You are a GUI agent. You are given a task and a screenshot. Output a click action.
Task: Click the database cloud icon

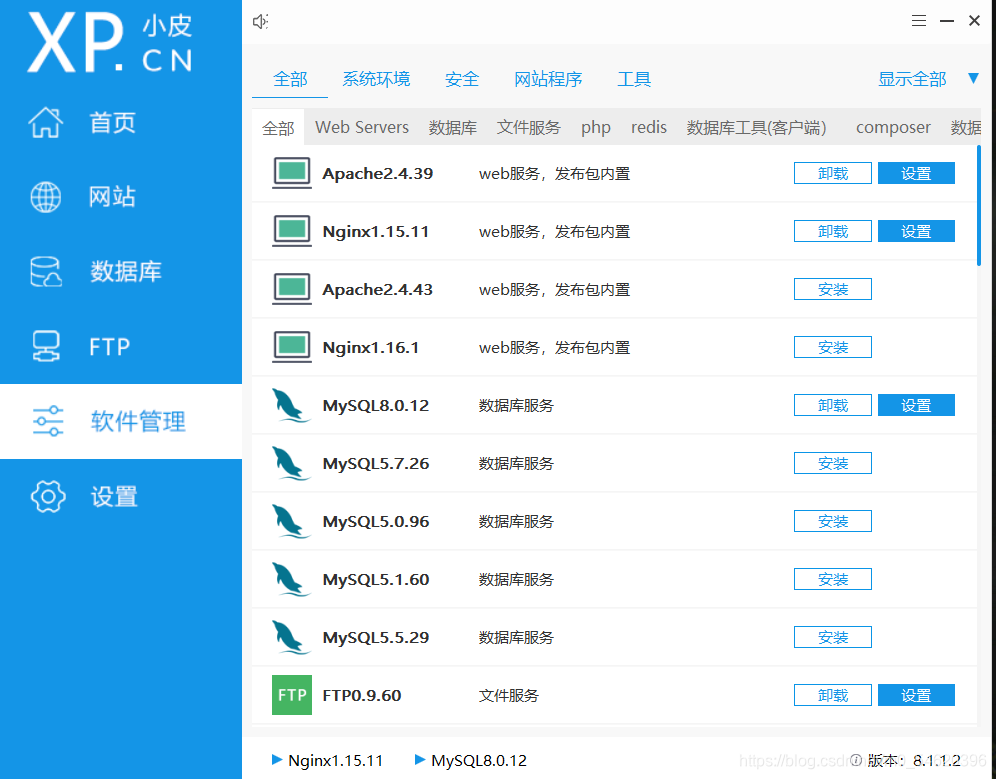(x=46, y=272)
